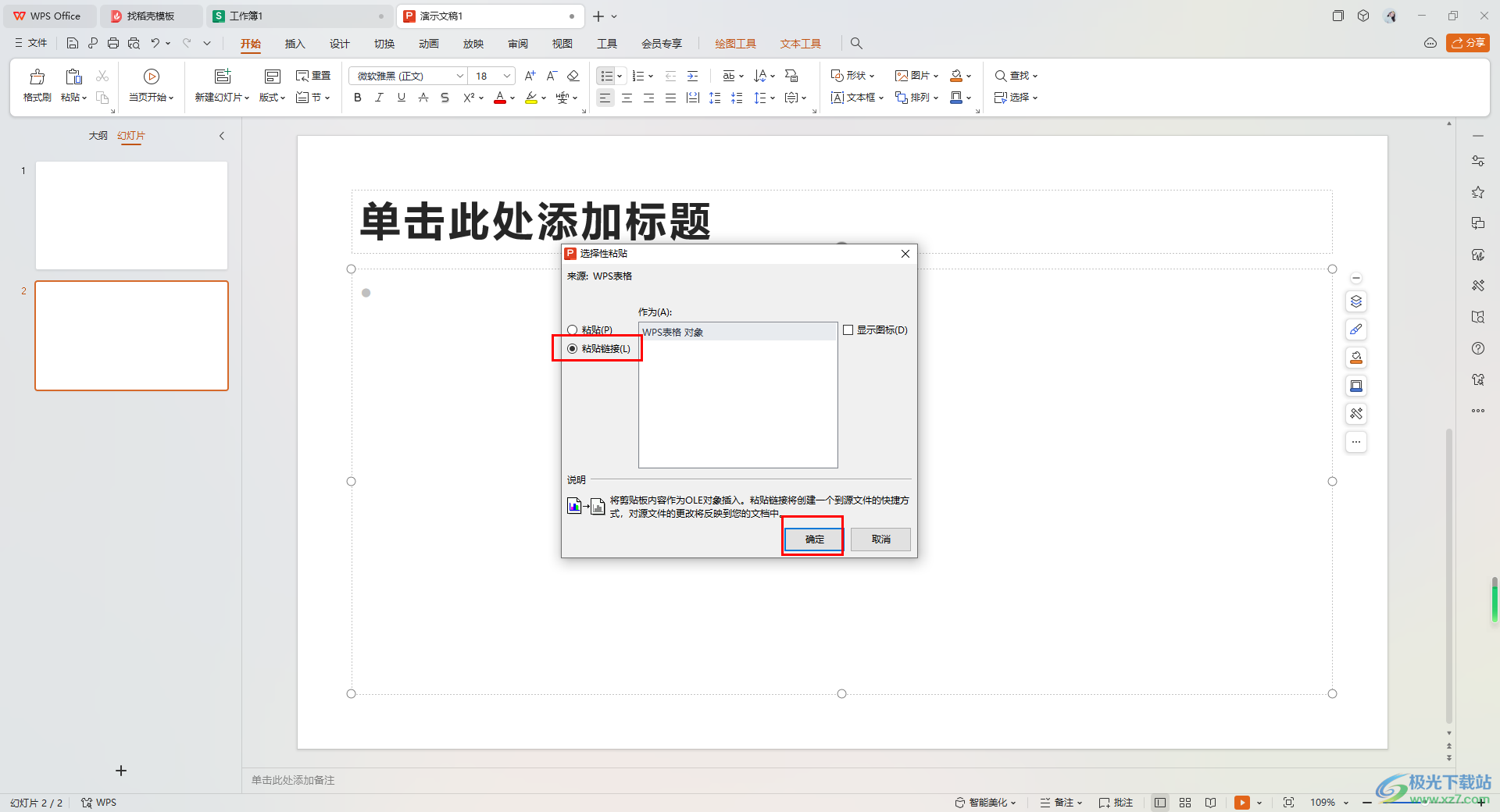Screen dimensions: 1500x812
Task: Open the 审阅 (Review) ribbon tab
Action: [x=517, y=44]
